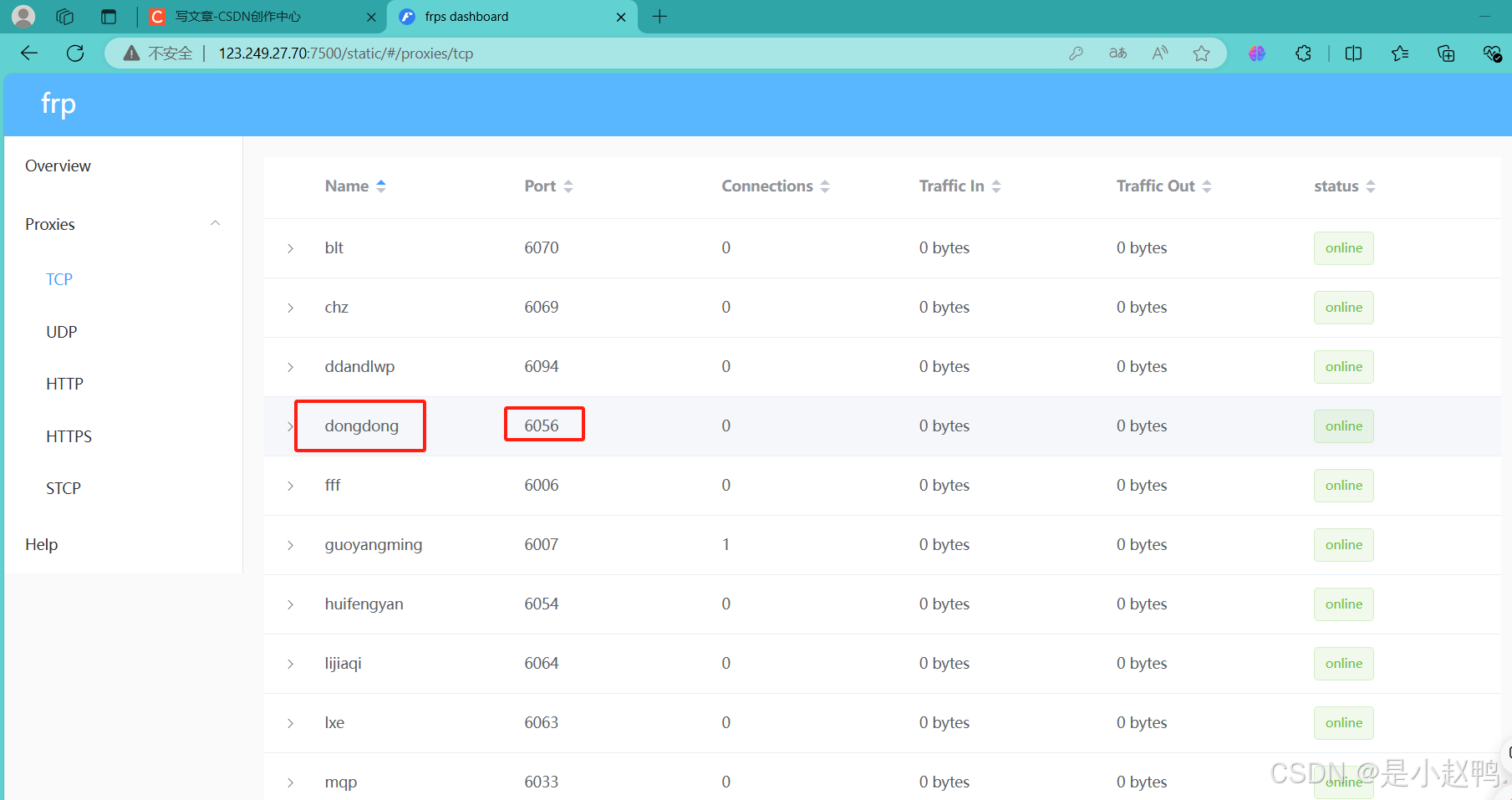Open Overview in the sidebar
Screen dimensions: 1512x800
tap(58, 166)
